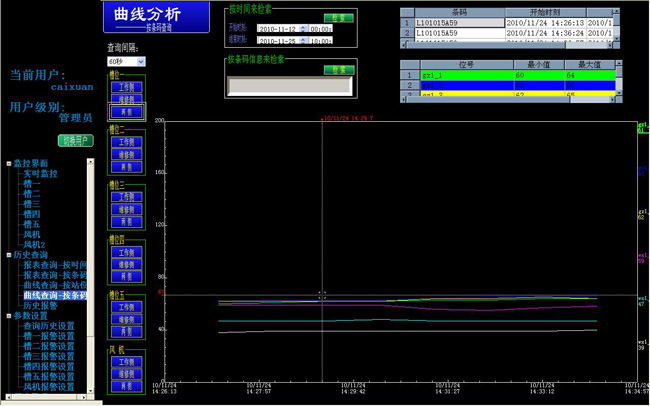Click cell 2010/11/24 14:36:24

546,33
